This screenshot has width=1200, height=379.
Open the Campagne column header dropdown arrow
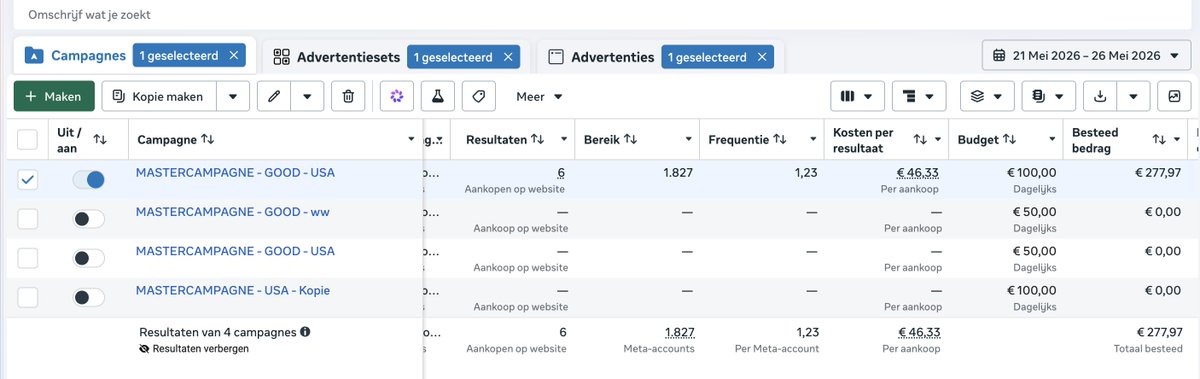point(412,139)
